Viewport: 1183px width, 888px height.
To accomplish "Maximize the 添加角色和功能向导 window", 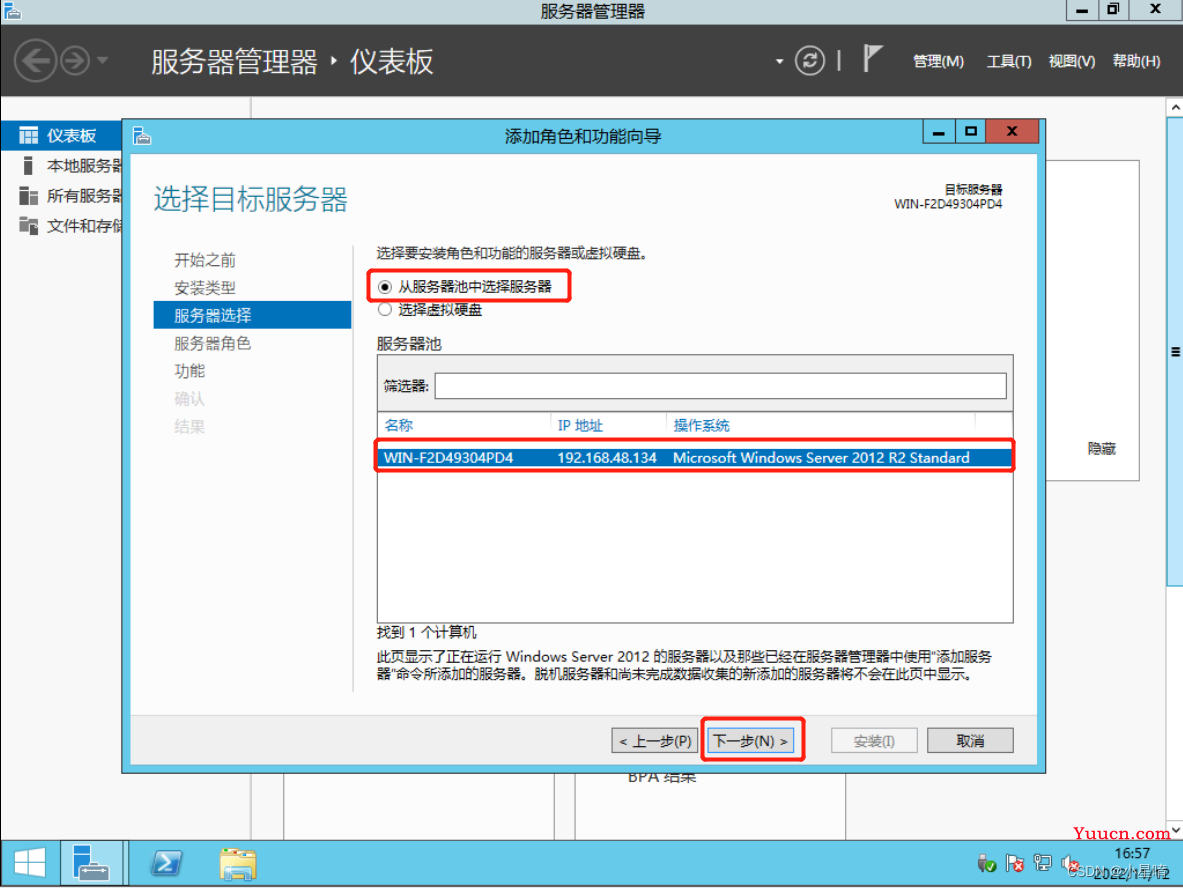I will click(971, 132).
